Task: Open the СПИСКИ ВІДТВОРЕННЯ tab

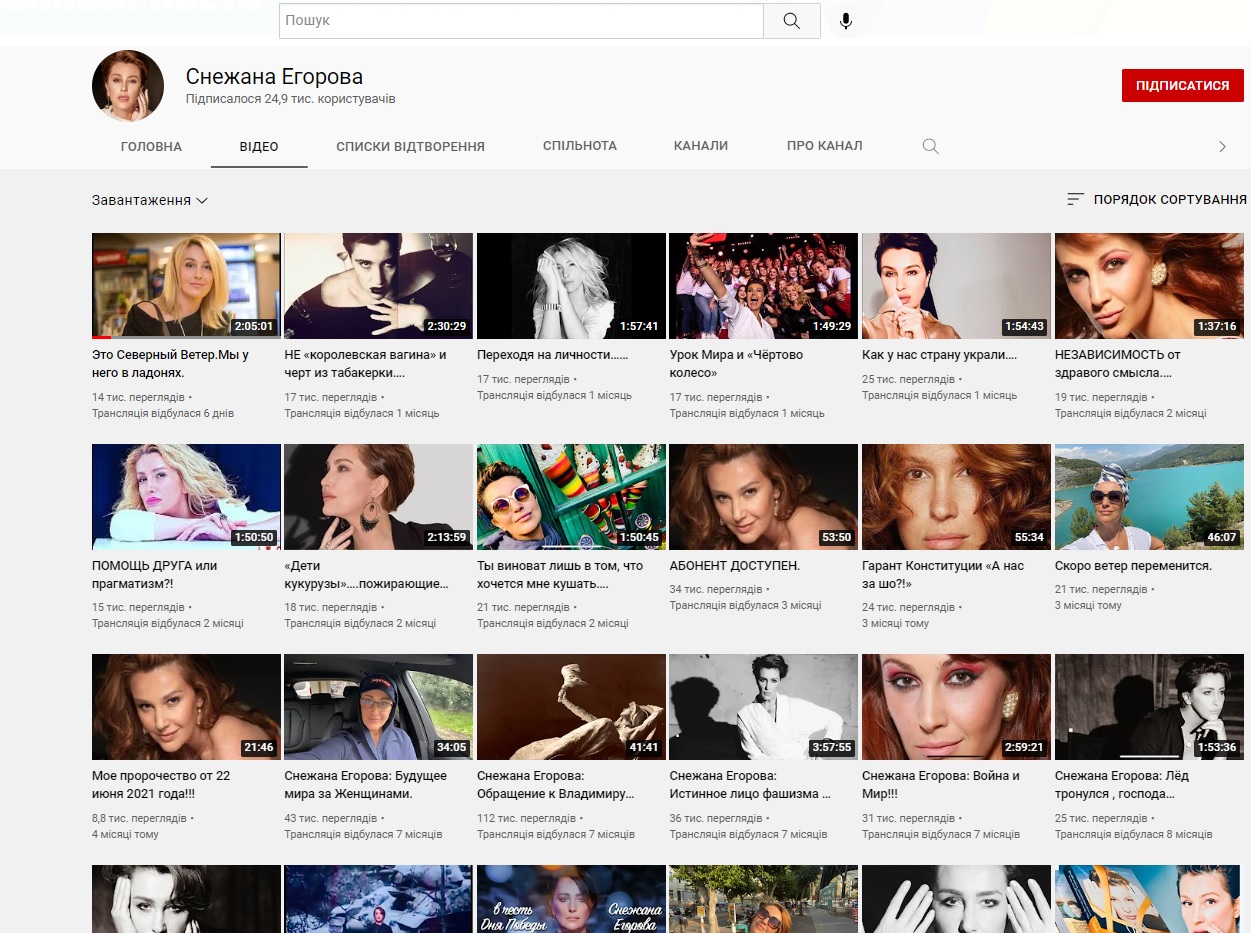Action: pyautogui.click(x=410, y=146)
